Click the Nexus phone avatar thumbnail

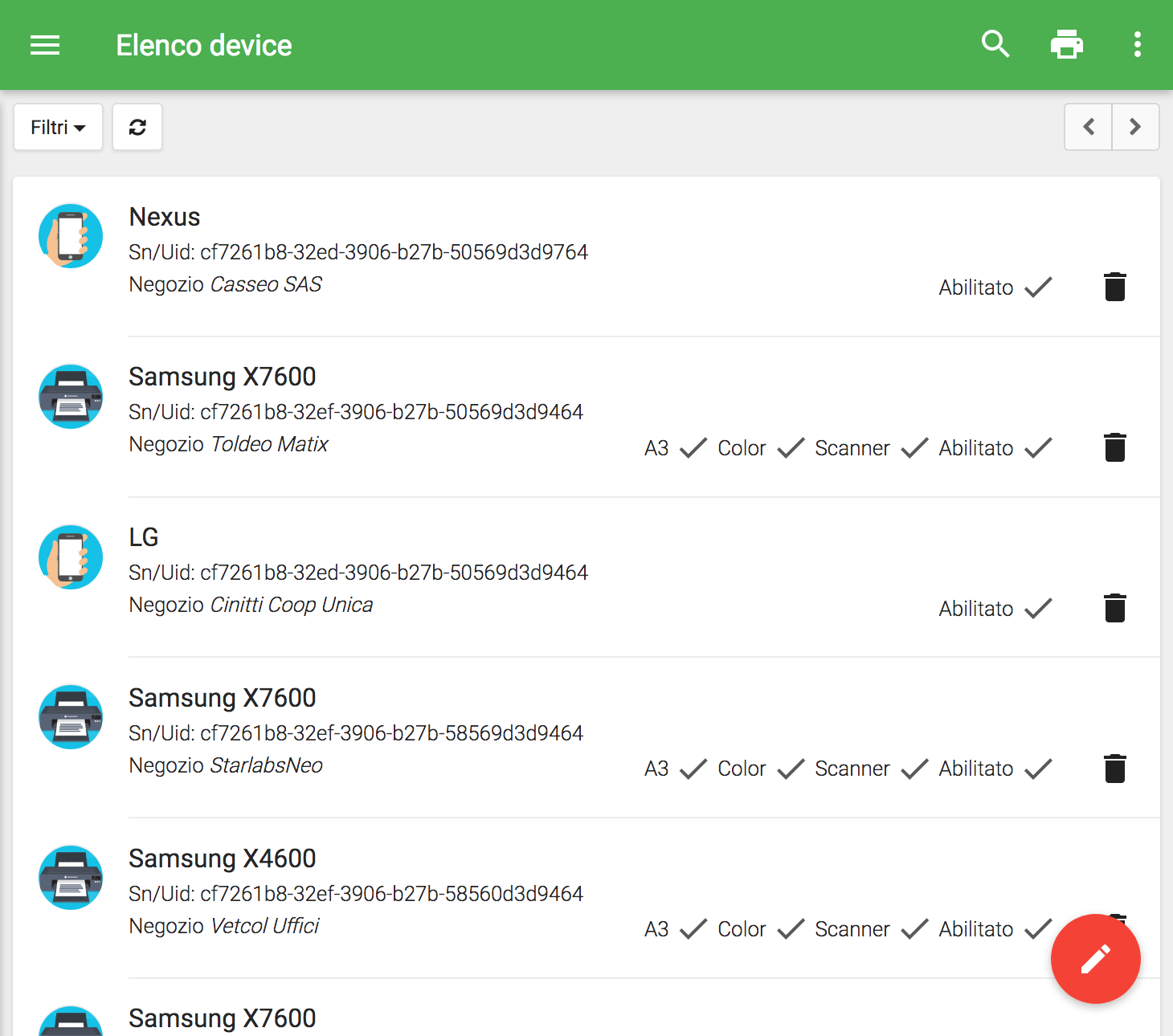[x=71, y=236]
